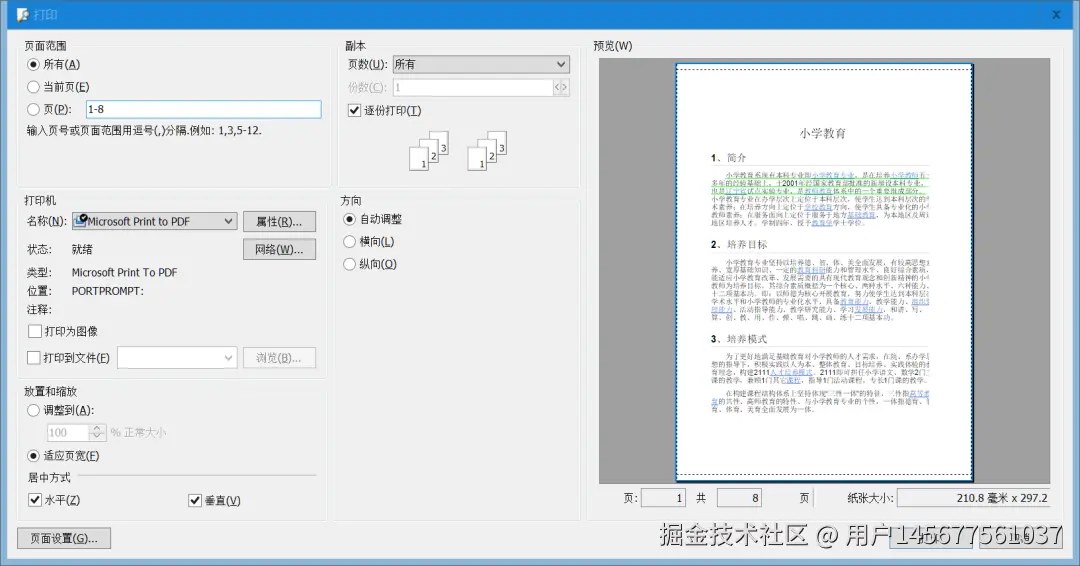The width and height of the screenshot is (1080, 566).
Task: Click the 网络(W)... button
Action: pyautogui.click(x=279, y=249)
